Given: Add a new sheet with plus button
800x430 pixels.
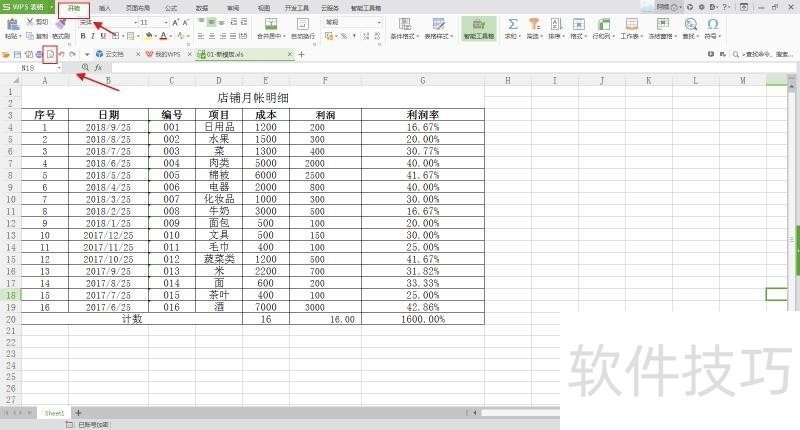Looking at the screenshot, I should [79, 413].
